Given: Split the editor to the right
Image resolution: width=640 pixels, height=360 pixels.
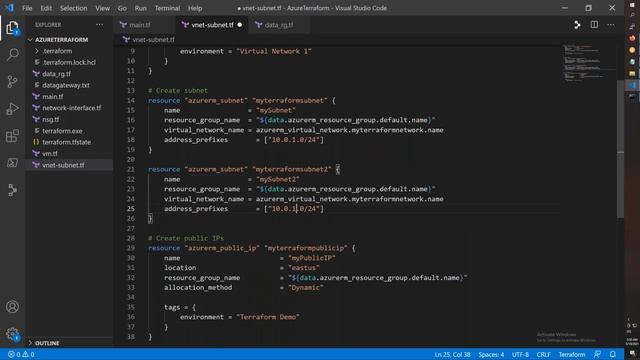Looking at the screenshot, I should (594, 25).
